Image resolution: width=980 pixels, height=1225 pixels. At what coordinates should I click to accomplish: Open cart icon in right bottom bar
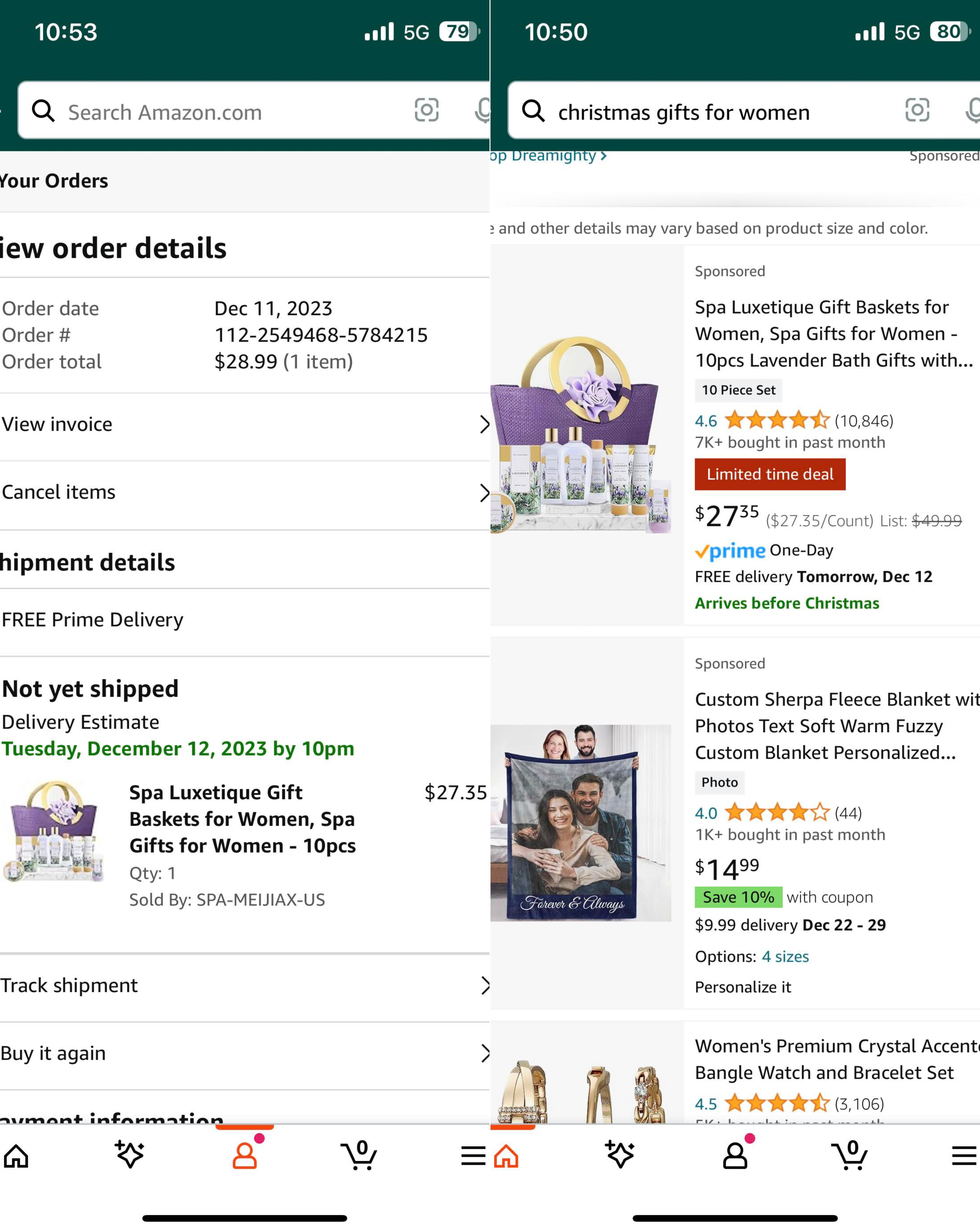coord(849,1155)
